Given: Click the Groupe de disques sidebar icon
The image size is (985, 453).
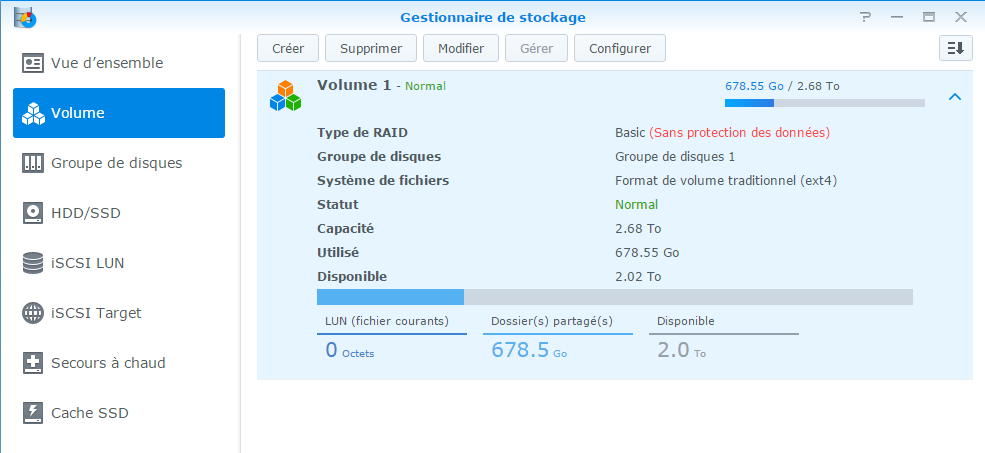Looking at the screenshot, I should (x=33, y=163).
